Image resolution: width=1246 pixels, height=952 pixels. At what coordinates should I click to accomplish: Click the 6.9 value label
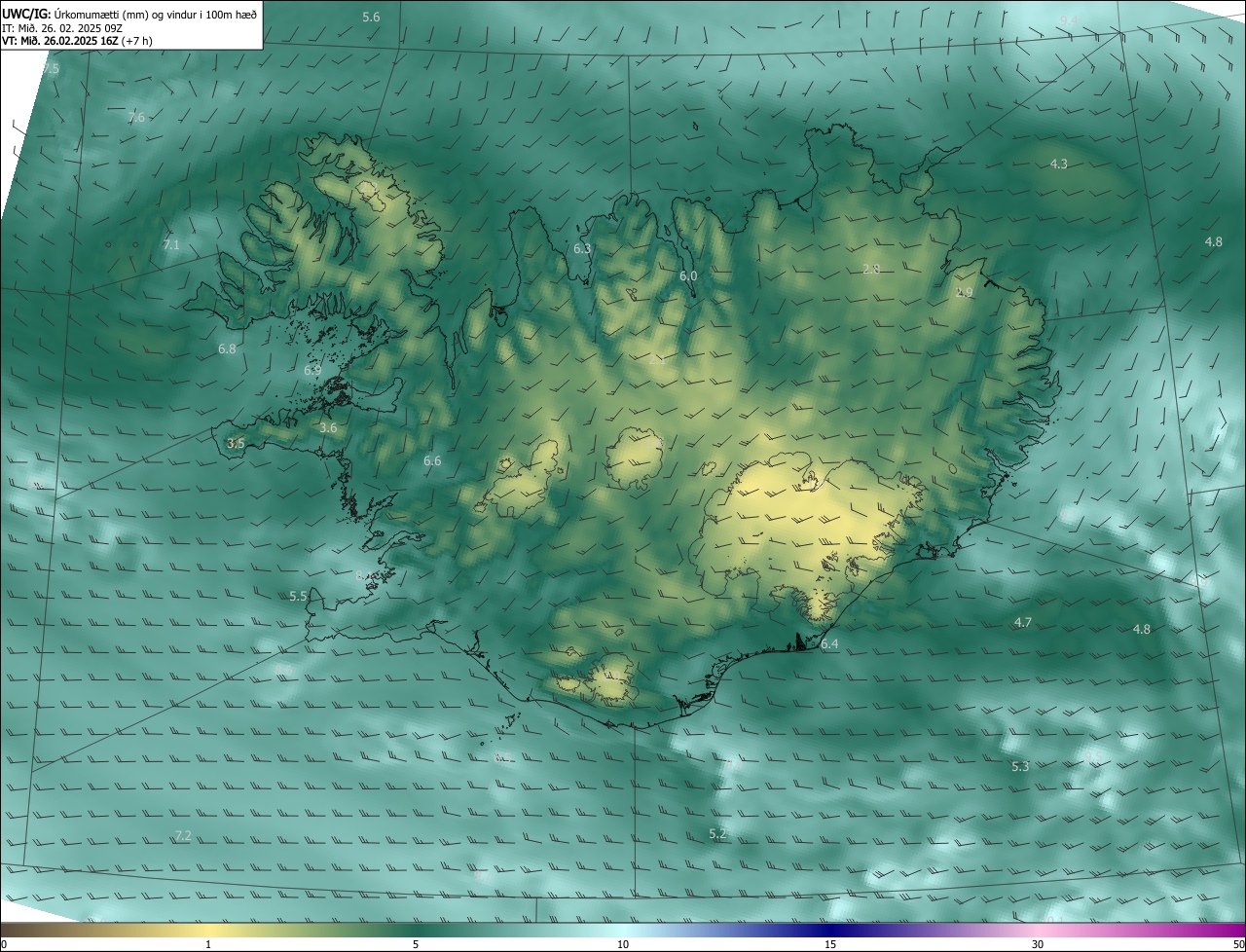312,370
